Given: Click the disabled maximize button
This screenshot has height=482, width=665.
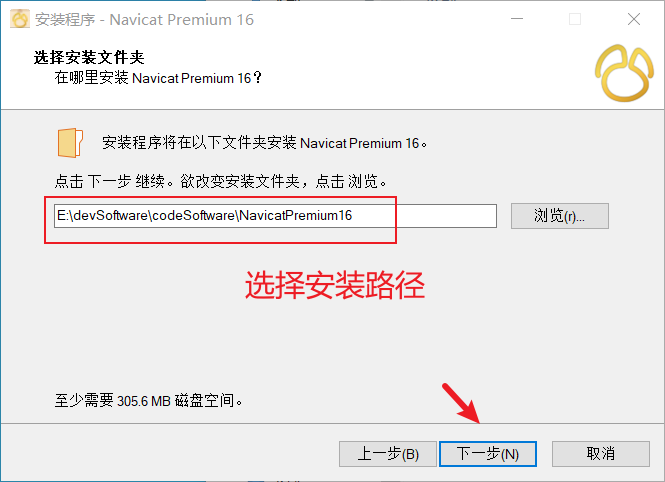Looking at the screenshot, I should click(575, 19).
